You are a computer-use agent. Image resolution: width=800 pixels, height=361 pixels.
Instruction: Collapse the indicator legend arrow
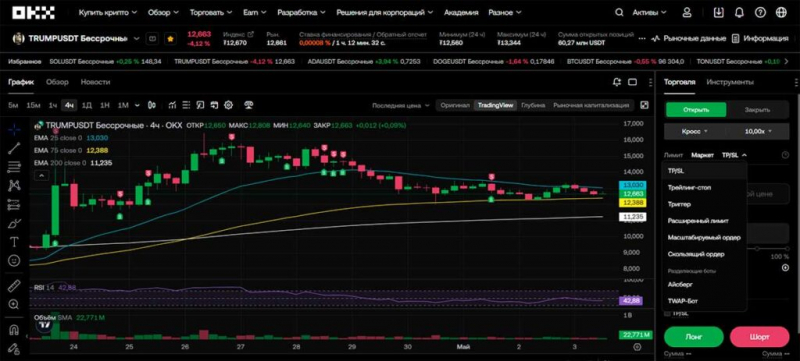[x=41, y=176]
